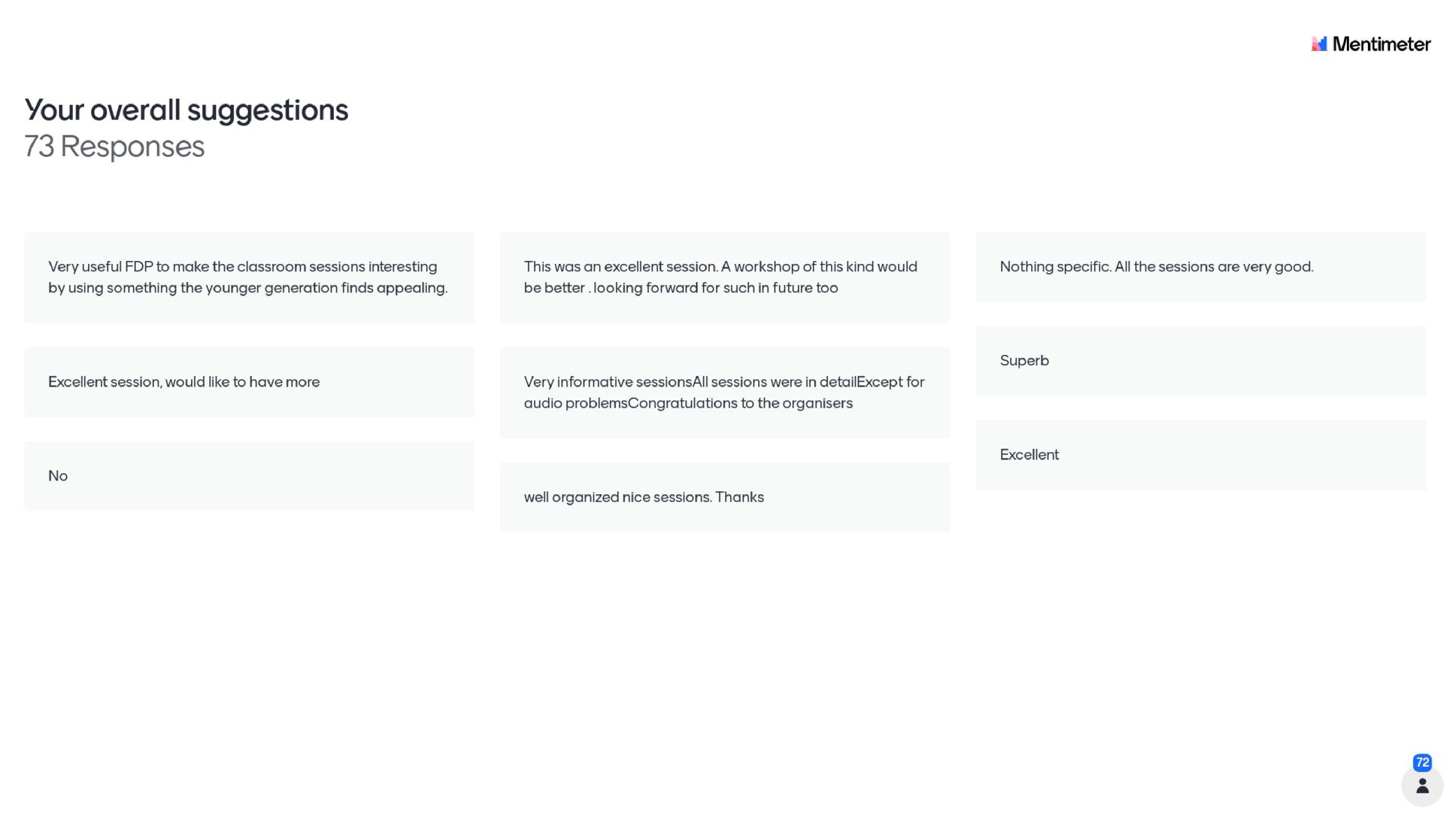Click the word 'Thanks' in the response
The image size is (1456, 819).
(x=739, y=497)
